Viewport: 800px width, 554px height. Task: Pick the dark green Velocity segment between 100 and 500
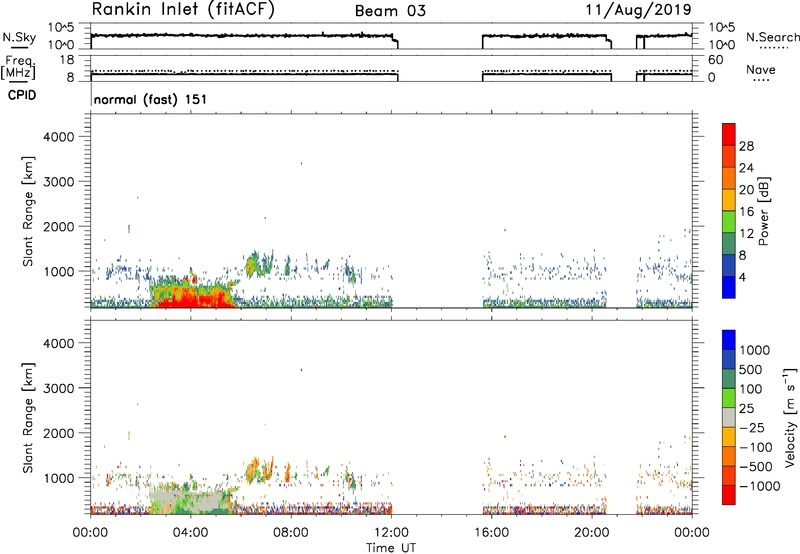[729, 379]
